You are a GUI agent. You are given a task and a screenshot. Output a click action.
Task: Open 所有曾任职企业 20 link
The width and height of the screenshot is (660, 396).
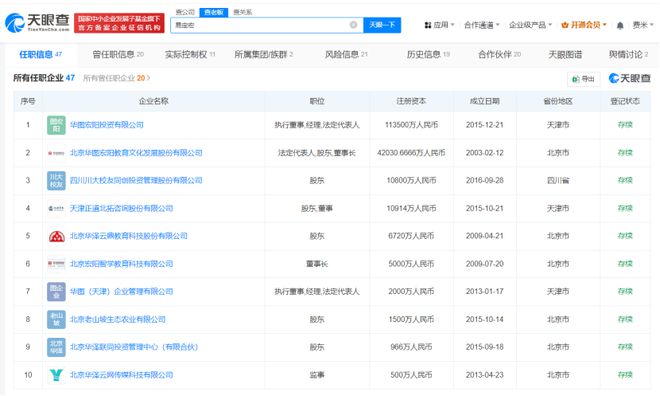[x=117, y=78]
